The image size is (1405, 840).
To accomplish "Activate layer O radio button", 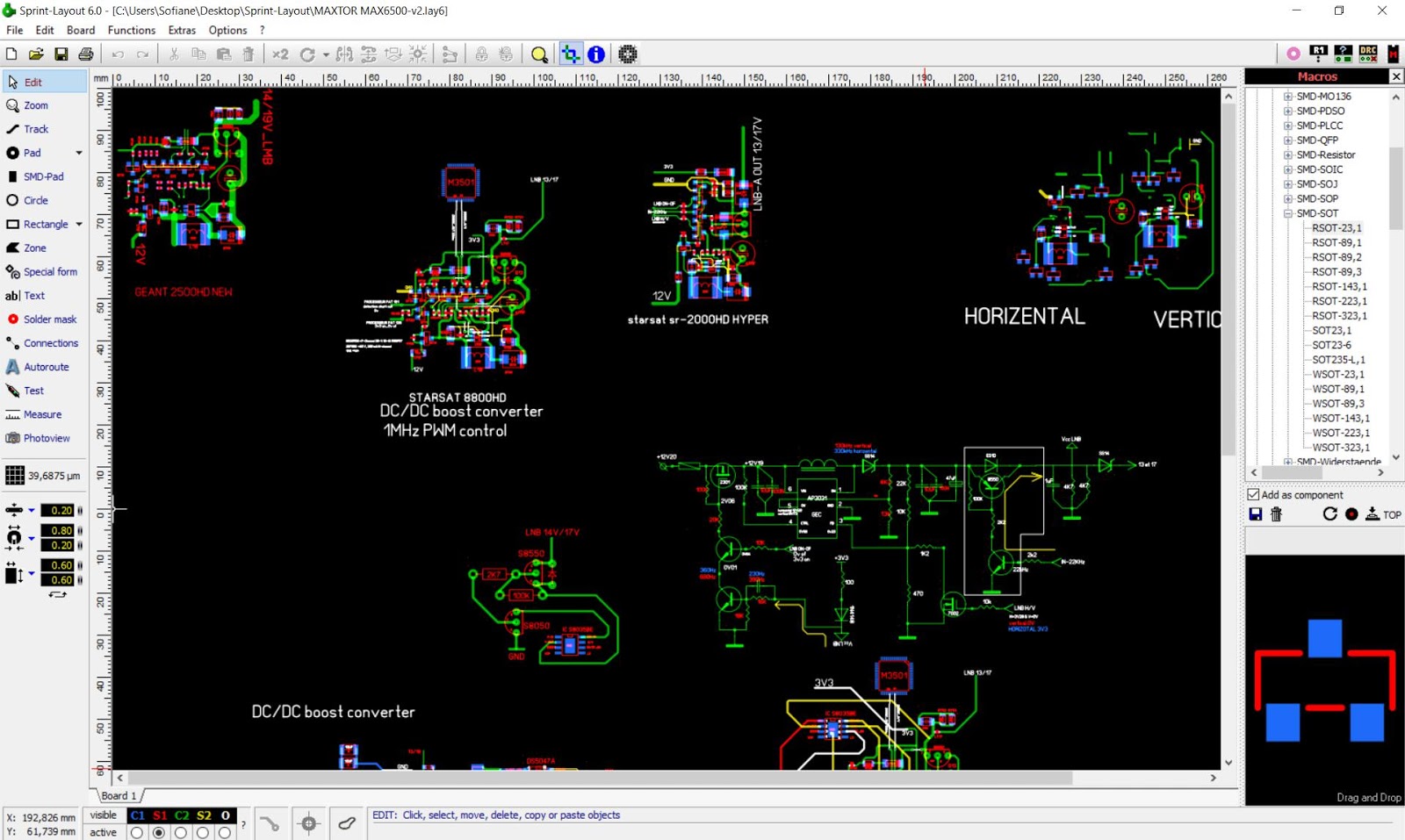I will 225,833.
